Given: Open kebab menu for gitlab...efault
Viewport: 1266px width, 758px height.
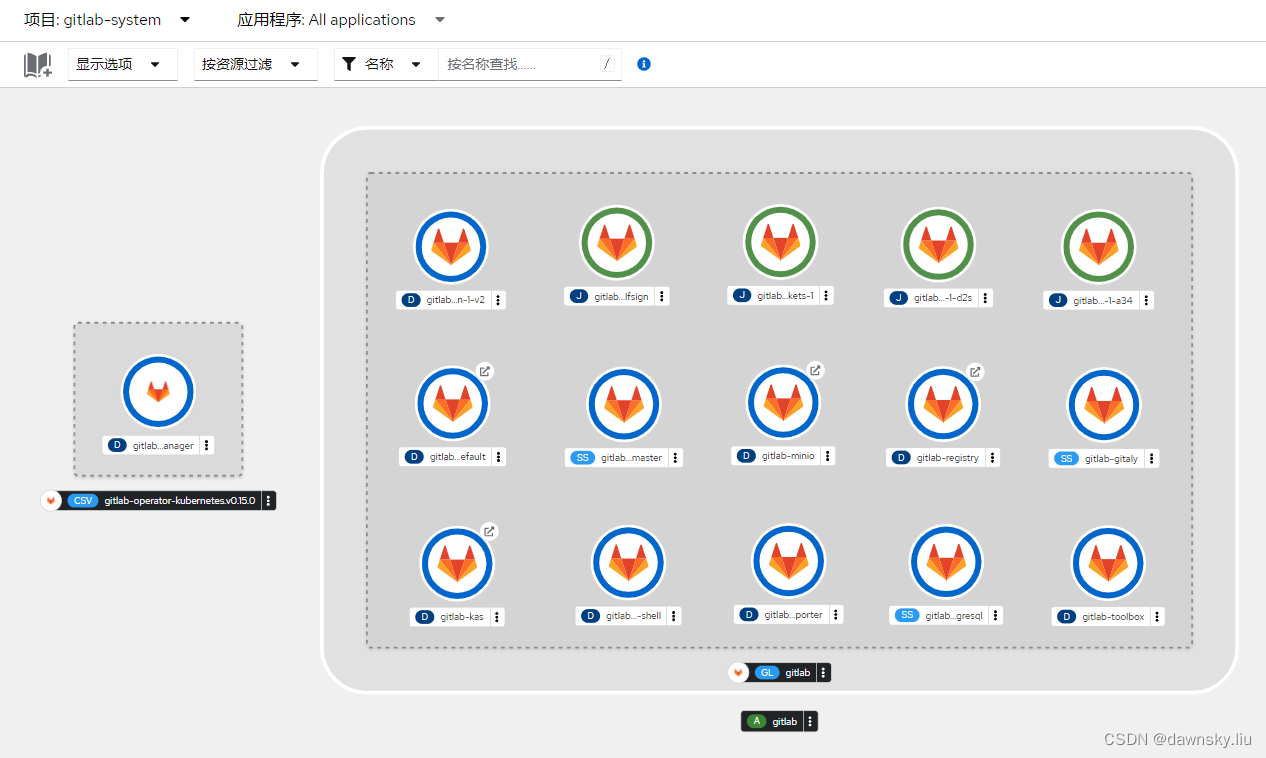Looking at the screenshot, I should [x=498, y=457].
